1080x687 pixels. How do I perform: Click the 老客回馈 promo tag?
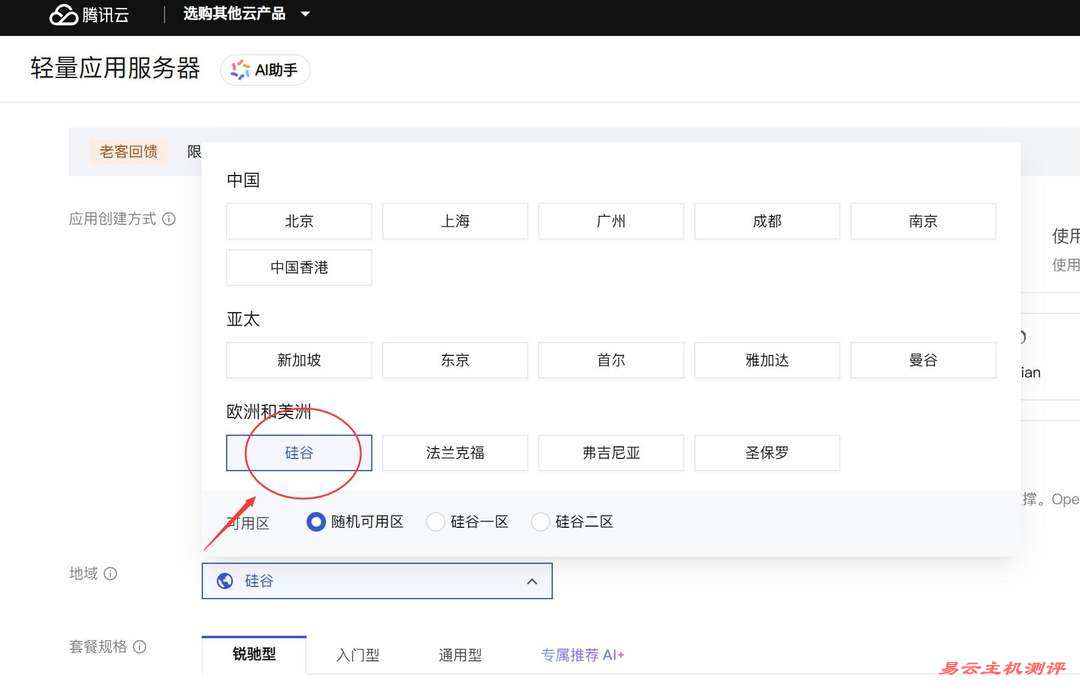point(128,152)
